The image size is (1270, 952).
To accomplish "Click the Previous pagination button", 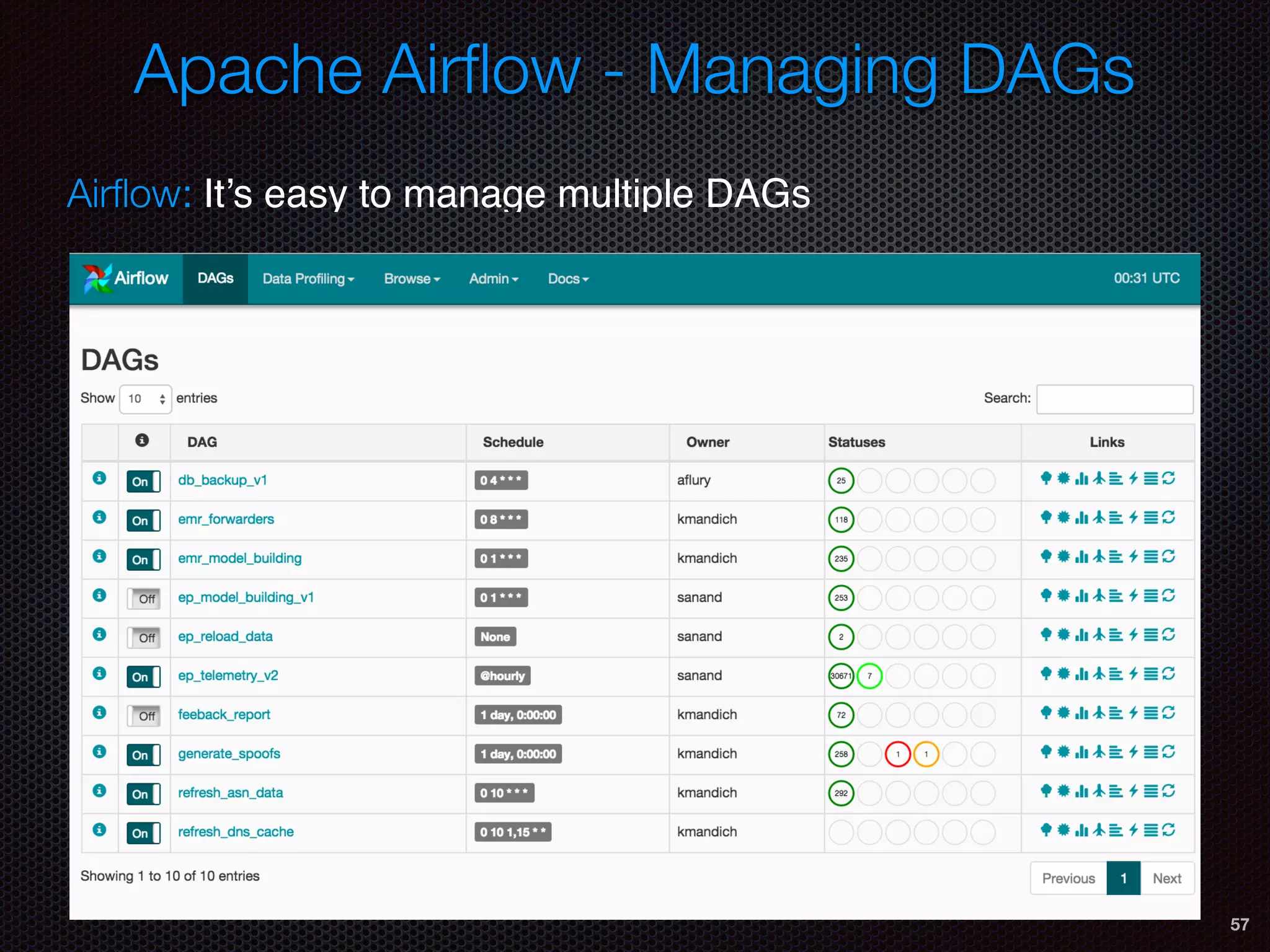I will (x=1068, y=878).
